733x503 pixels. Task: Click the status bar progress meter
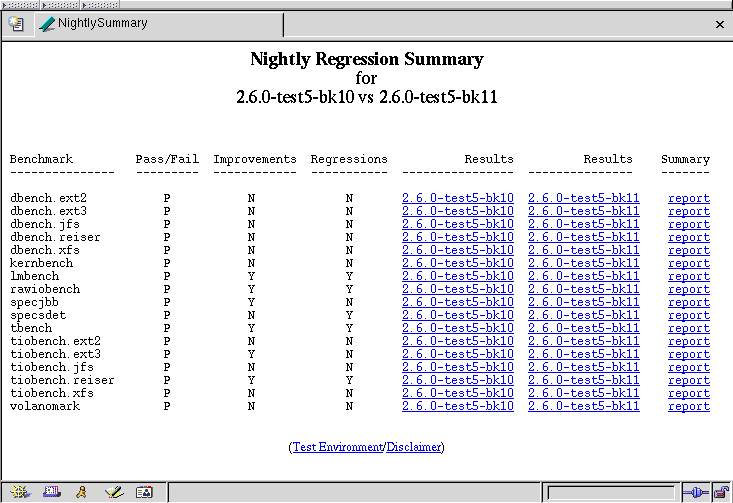(611, 492)
